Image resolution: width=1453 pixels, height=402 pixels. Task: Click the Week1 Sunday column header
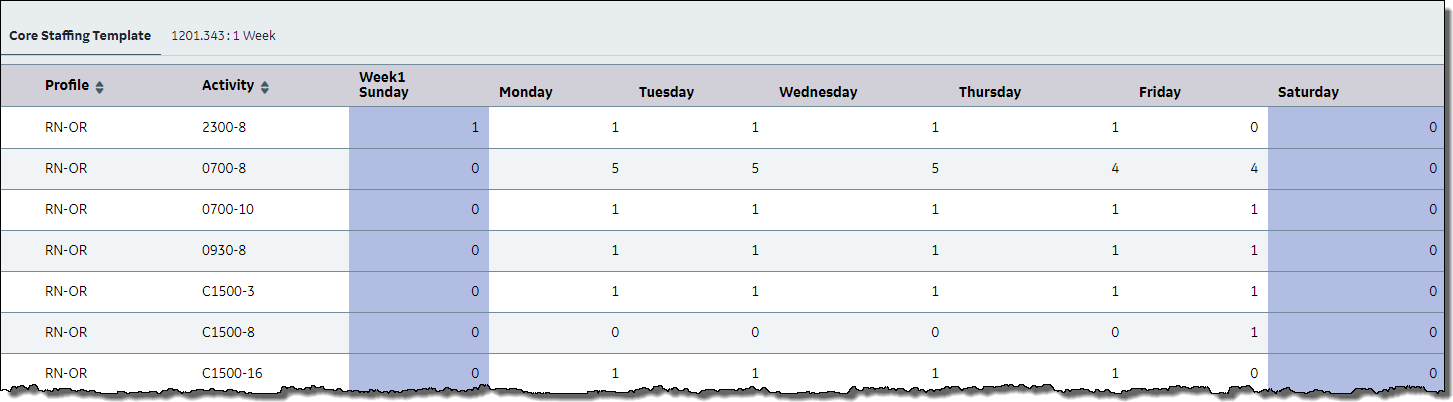coord(384,84)
